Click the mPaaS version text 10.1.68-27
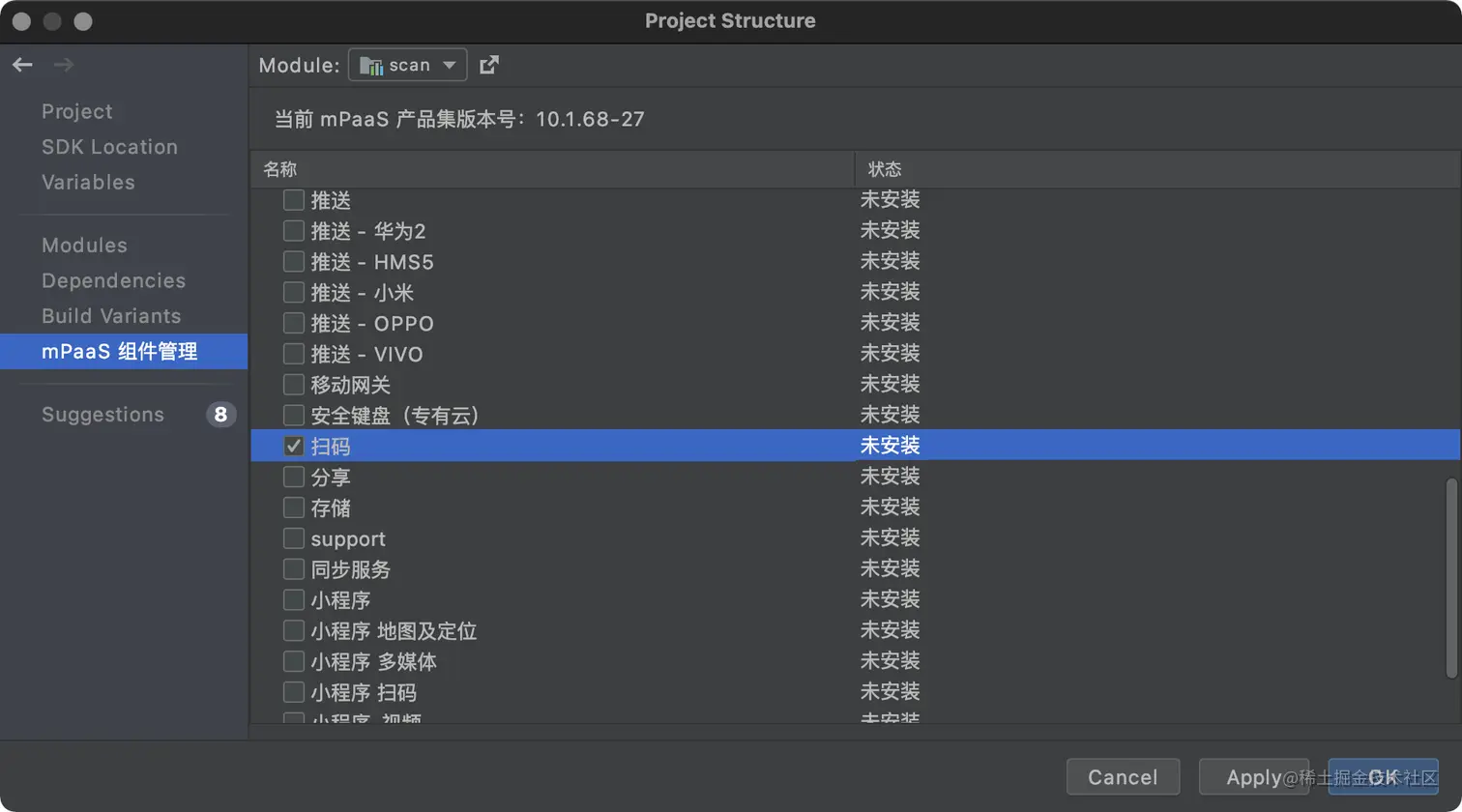 point(590,120)
